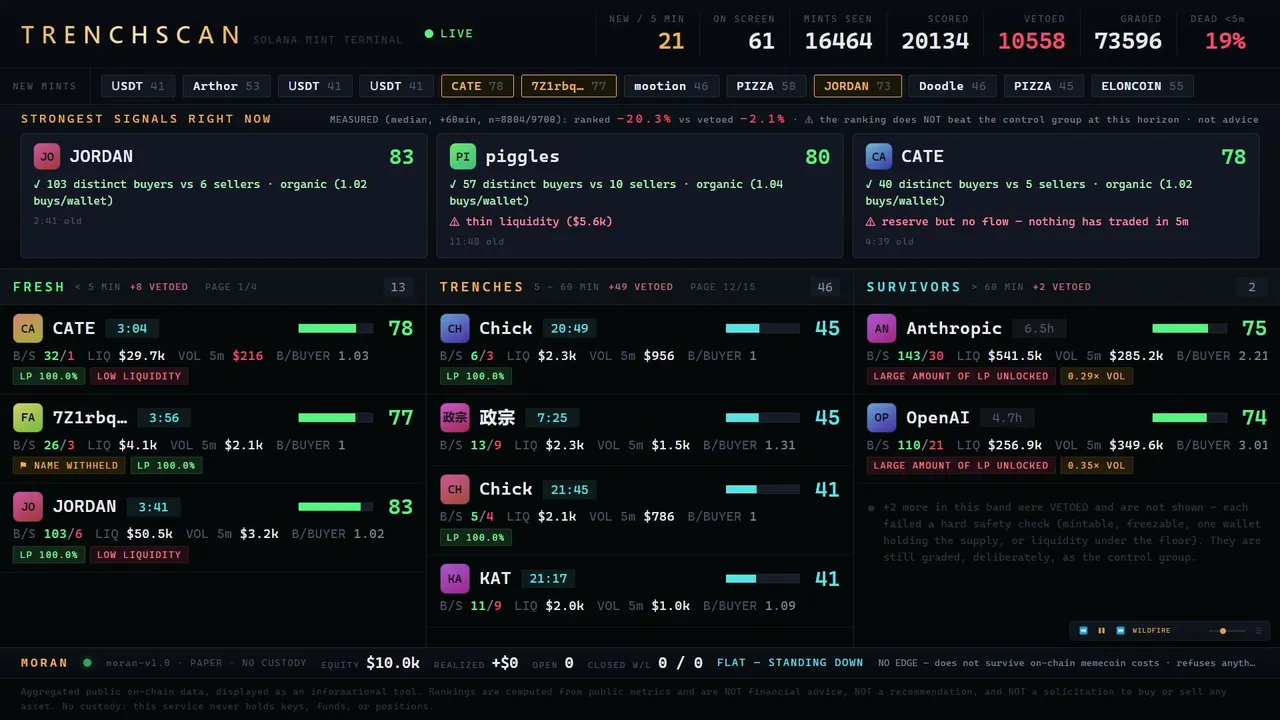
Task: Click the VETOED 10558 header stat
Action: (1031, 33)
